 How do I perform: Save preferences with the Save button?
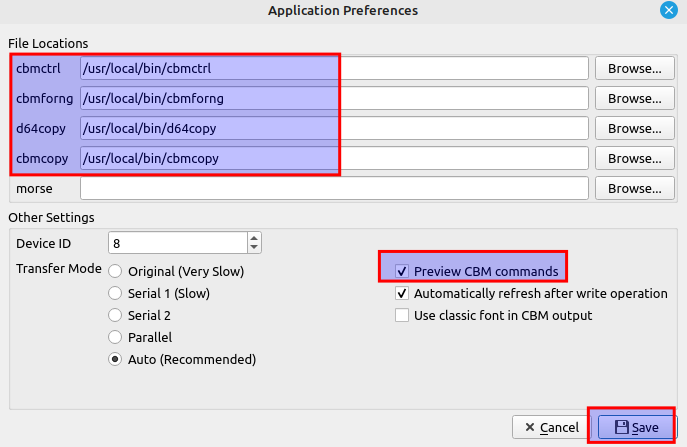[635, 427]
